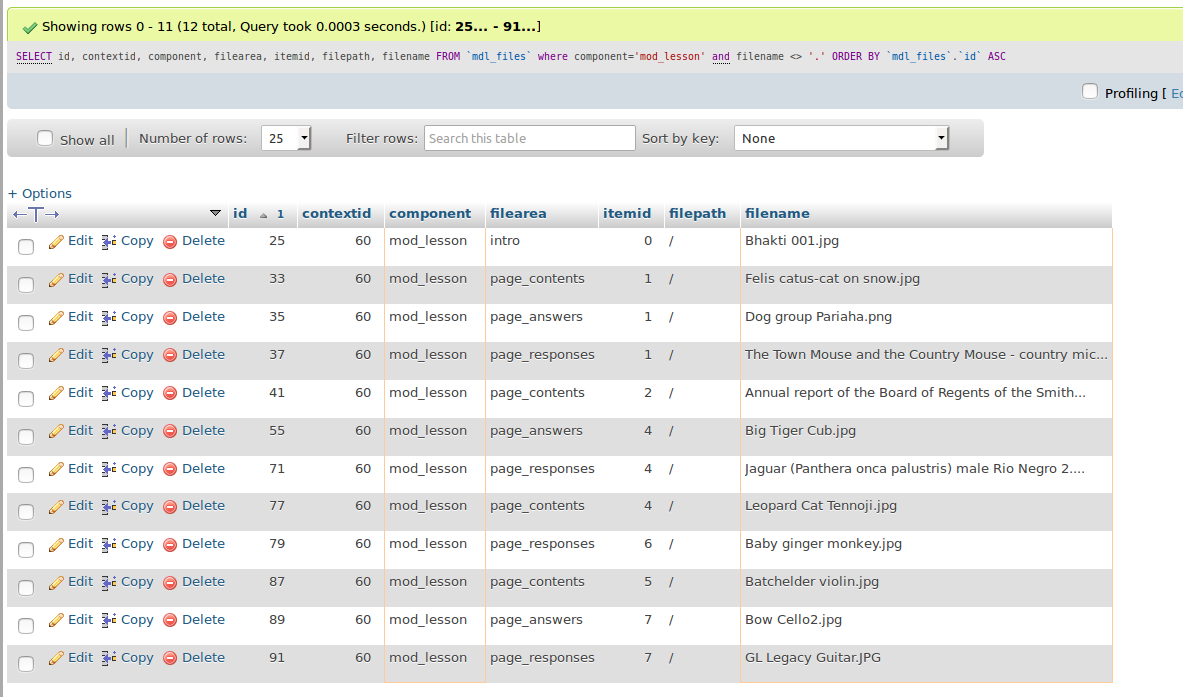
Task: Select the checkbox for row id 91
Action: pos(26,664)
